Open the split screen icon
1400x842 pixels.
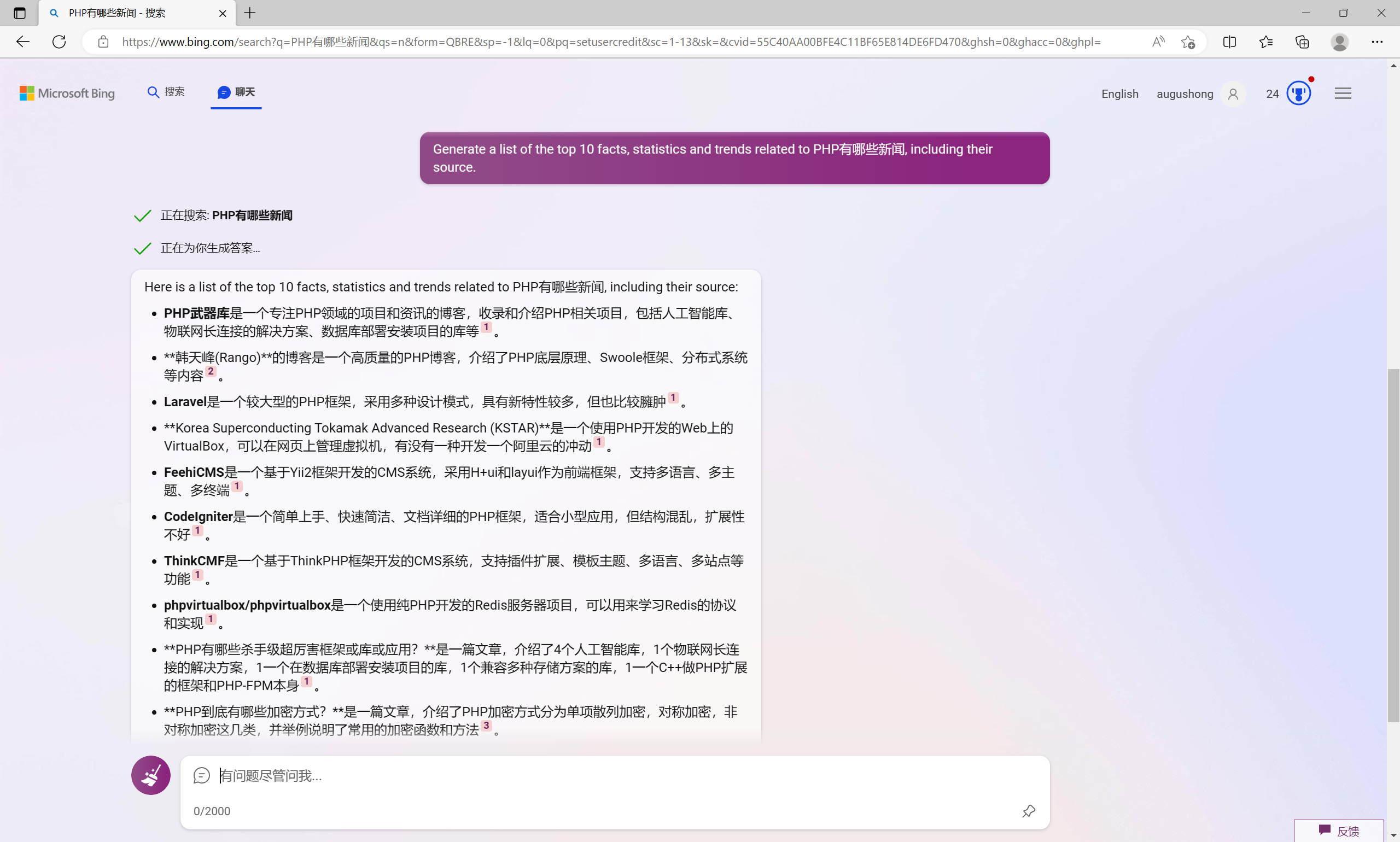click(x=1229, y=42)
